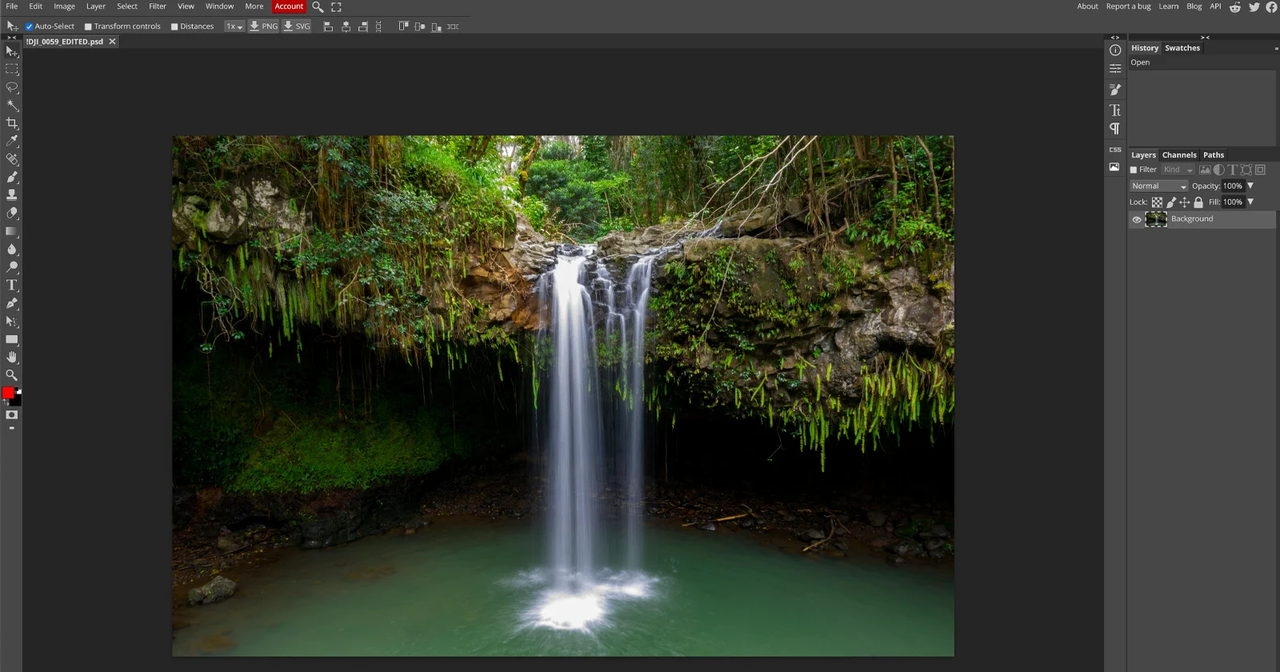Switch to the Channels tab
This screenshot has height=672, width=1280.
(1178, 155)
